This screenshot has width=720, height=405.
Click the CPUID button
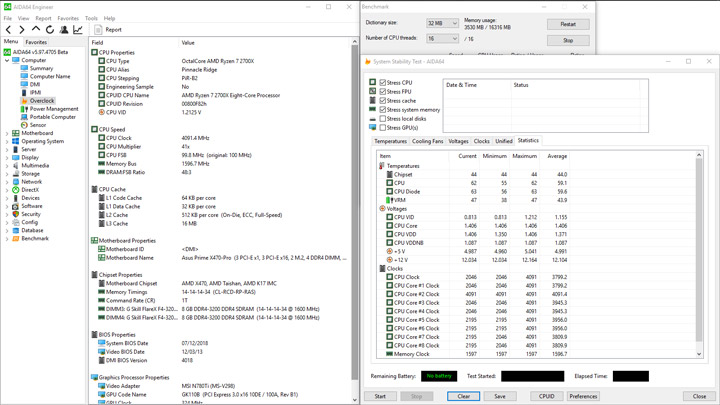coord(546,396)
